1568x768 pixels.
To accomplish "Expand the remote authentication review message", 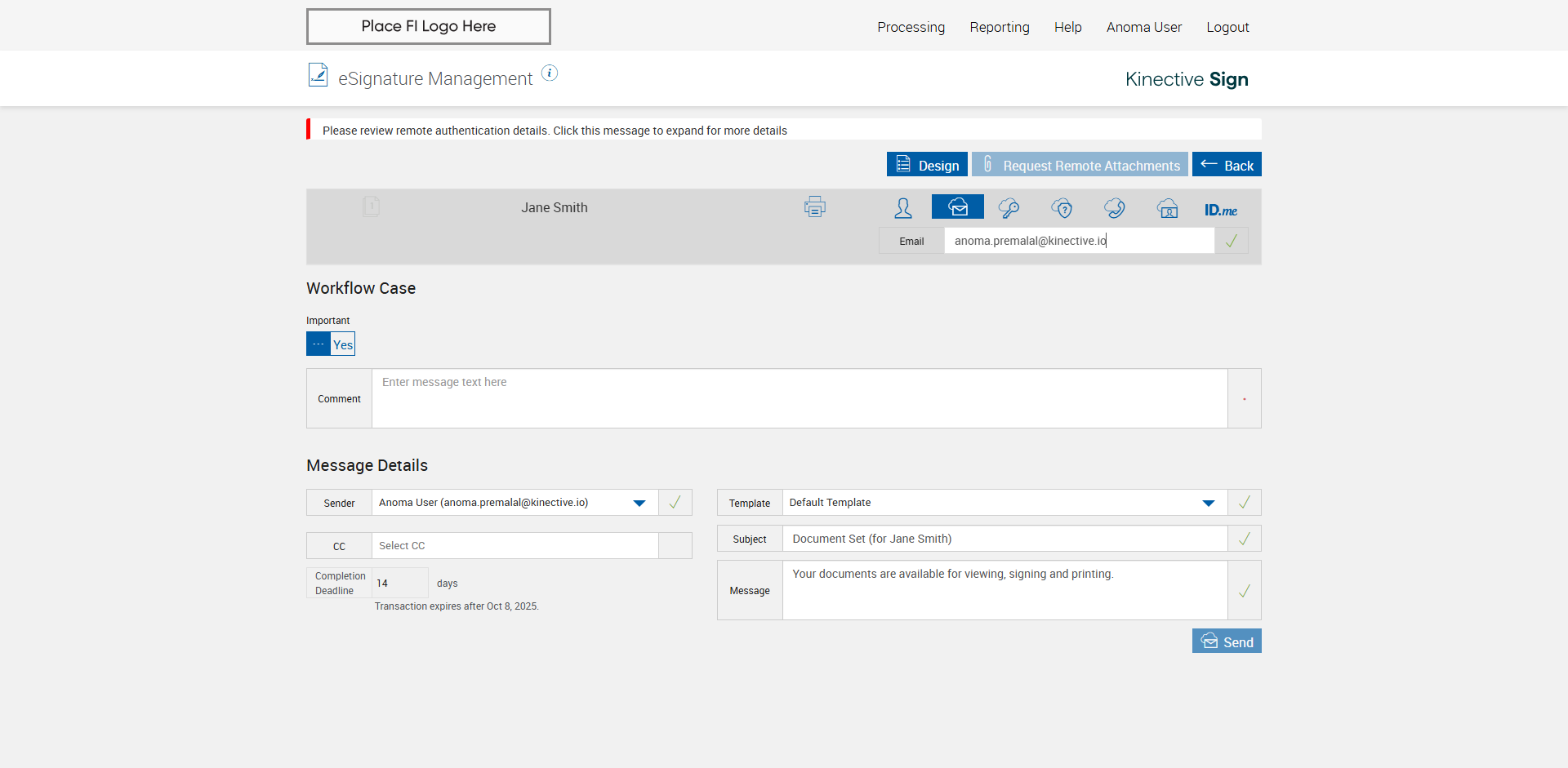I will click(784, 130).
